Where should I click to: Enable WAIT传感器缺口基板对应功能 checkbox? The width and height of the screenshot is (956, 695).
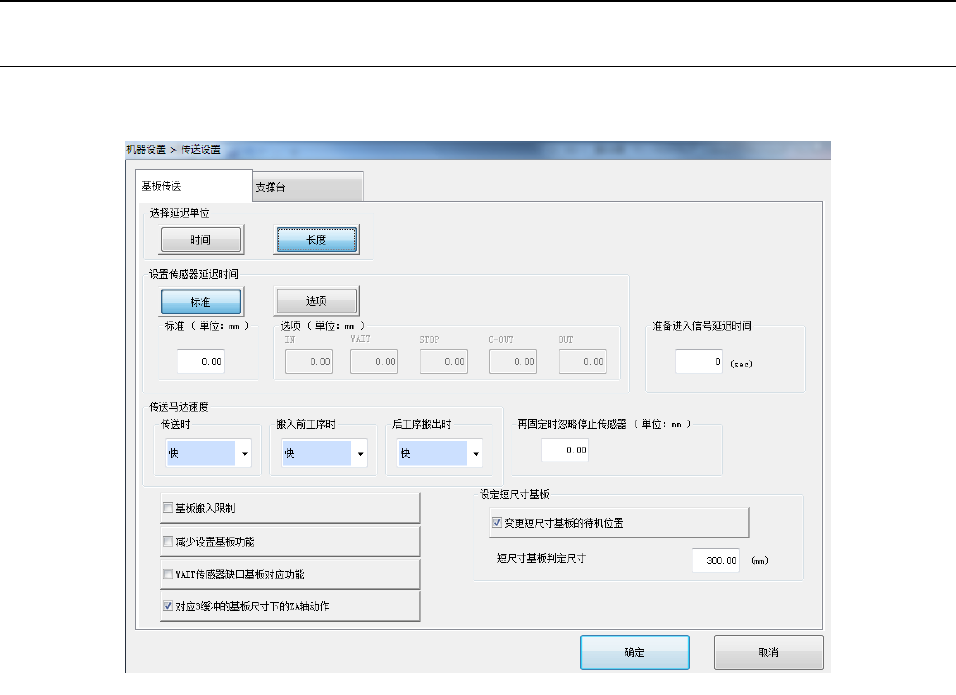click(168, 574)
